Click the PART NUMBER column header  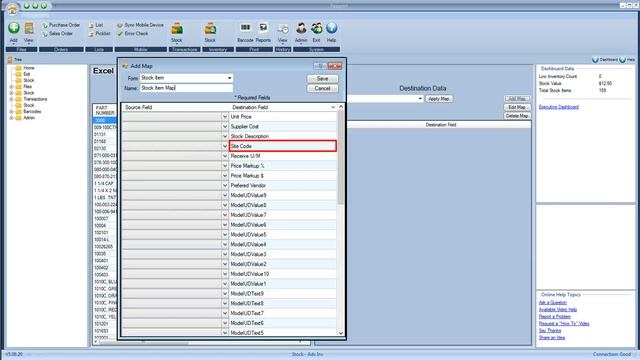click(105, 110)
